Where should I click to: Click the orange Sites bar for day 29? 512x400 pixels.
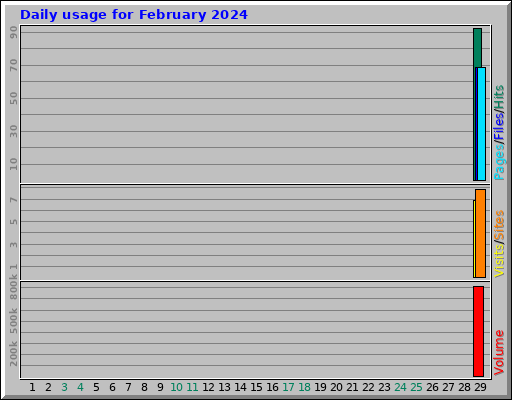[x=480, y=233]
